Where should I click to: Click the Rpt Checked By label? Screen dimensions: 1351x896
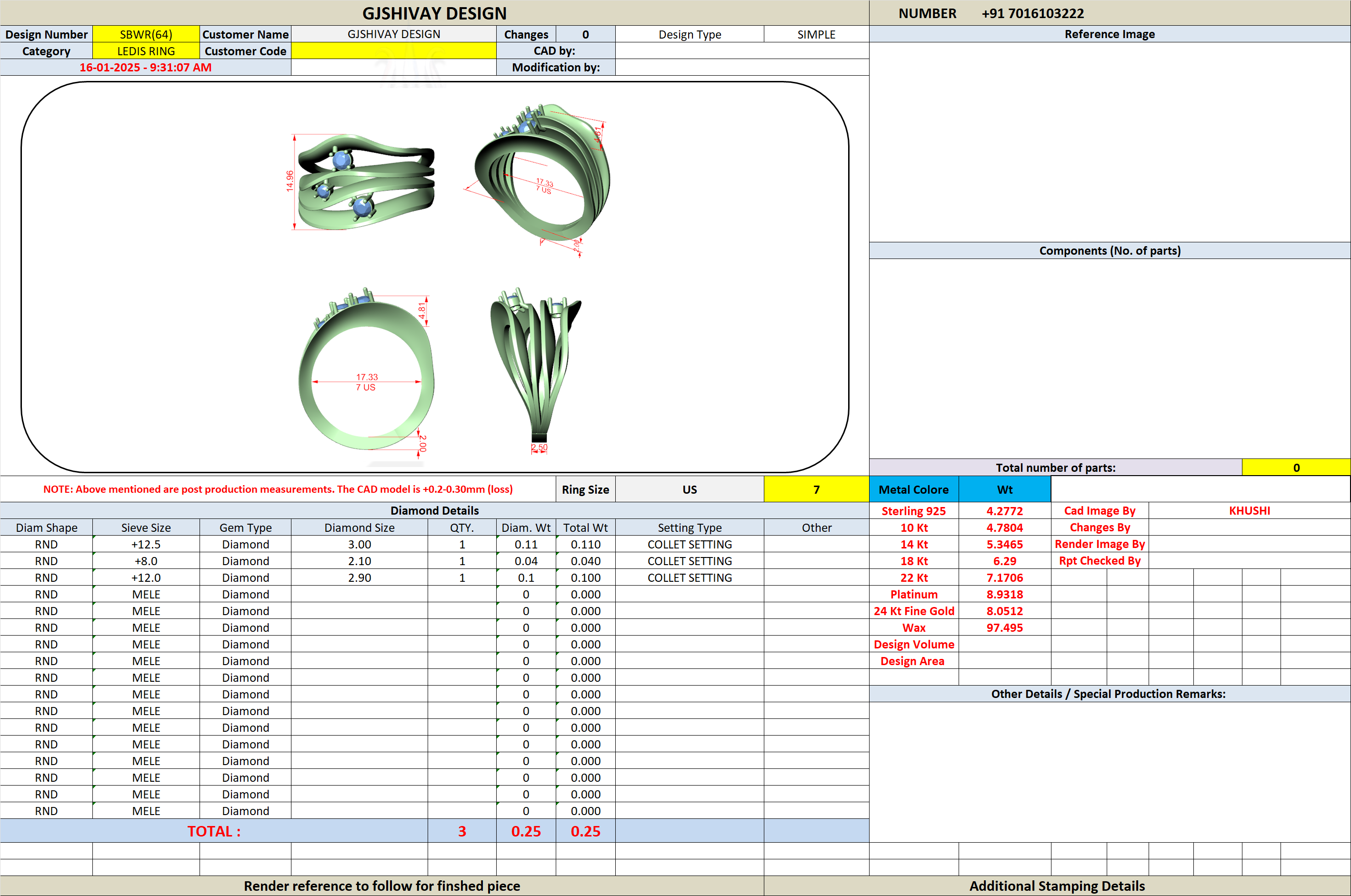click(x=1100, y=560)
